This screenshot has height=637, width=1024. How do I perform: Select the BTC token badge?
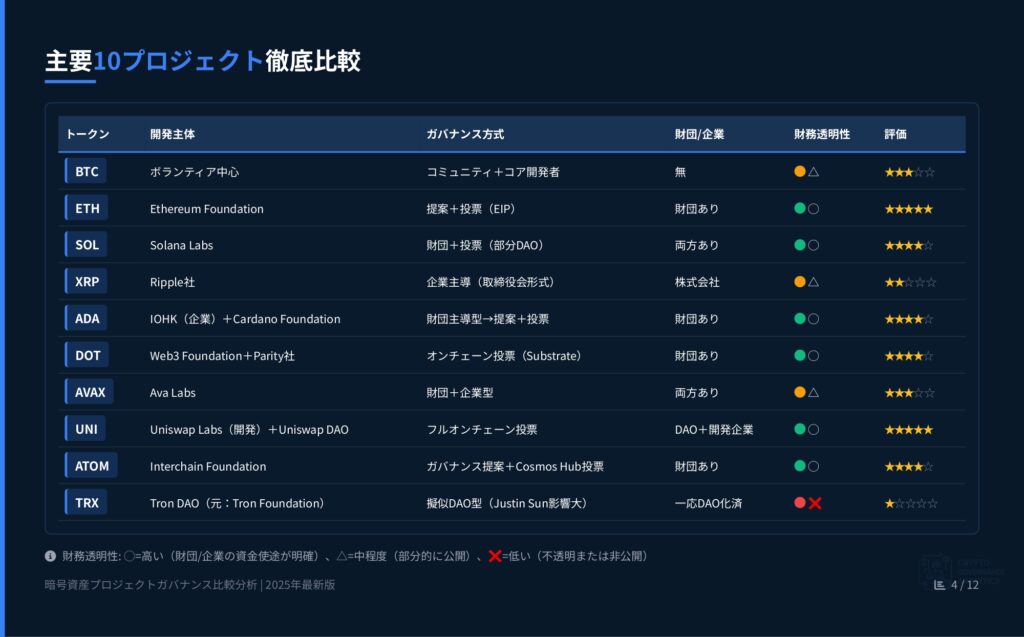point(86,172)
